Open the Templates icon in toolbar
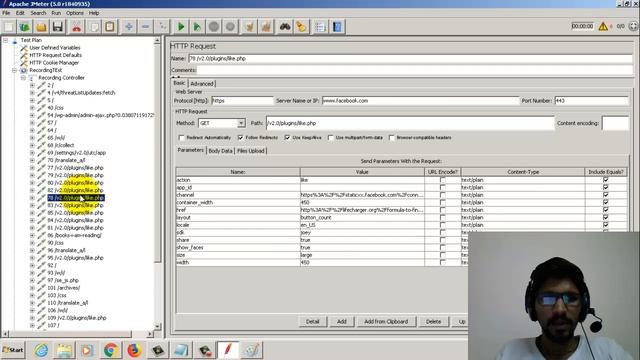 pyautogui.click(x=24, y=27)
